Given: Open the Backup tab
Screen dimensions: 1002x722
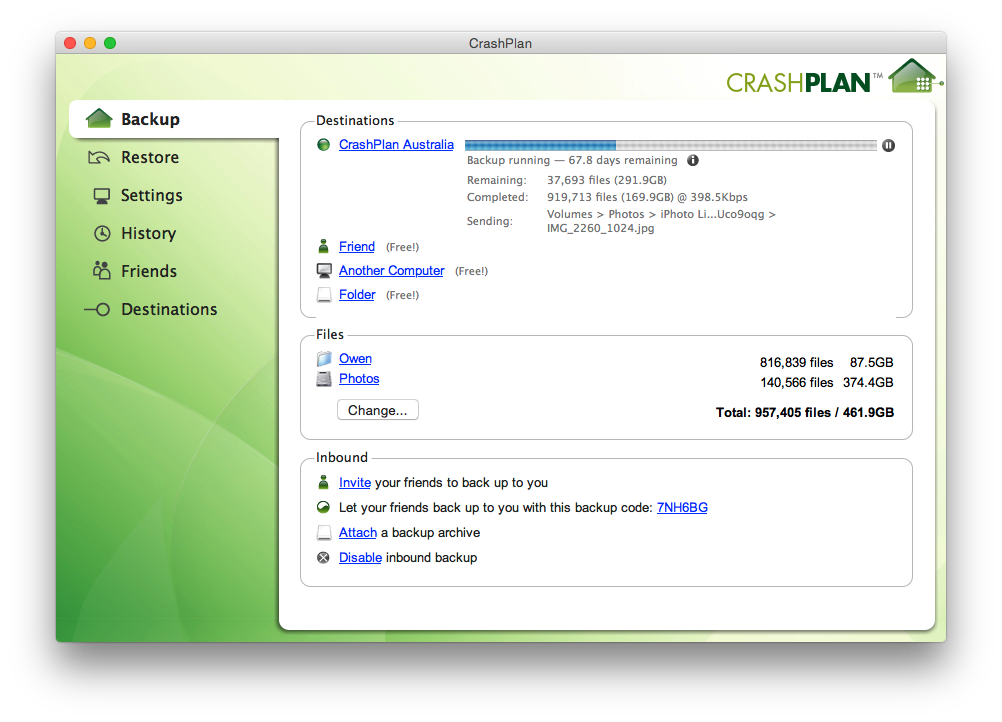Looking at the screenshot, I should (174, 119).
